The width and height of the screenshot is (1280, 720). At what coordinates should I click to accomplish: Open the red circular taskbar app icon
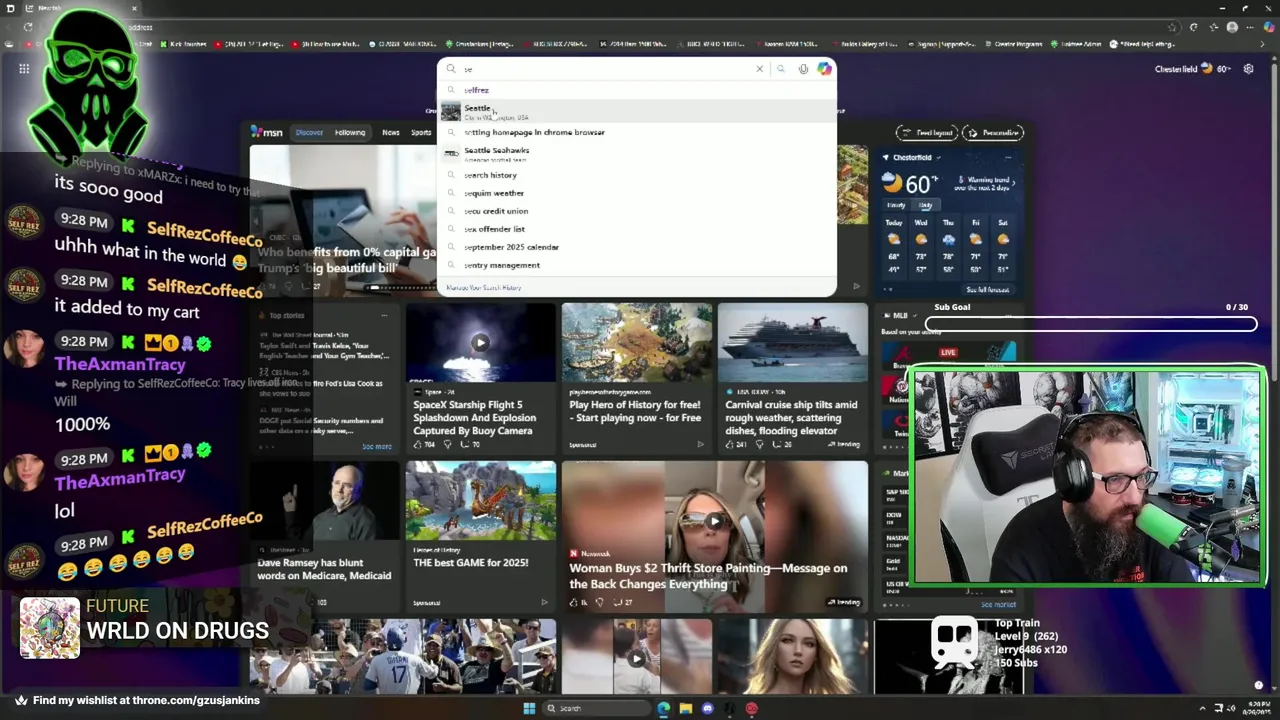point(751,708)
